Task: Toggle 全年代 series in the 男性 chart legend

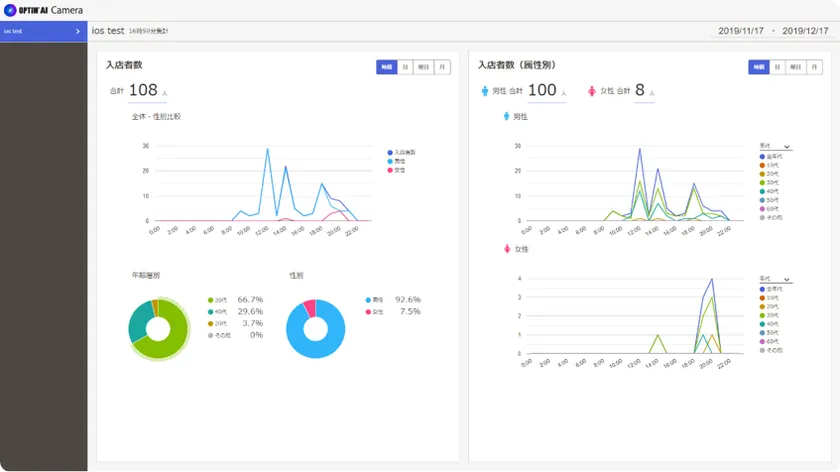Action: [771, 157]
